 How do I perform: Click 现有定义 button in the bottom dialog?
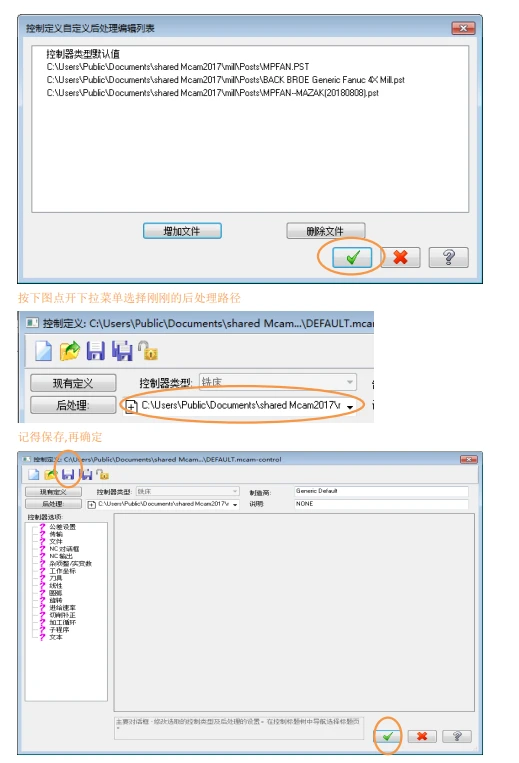pos(53,492)
